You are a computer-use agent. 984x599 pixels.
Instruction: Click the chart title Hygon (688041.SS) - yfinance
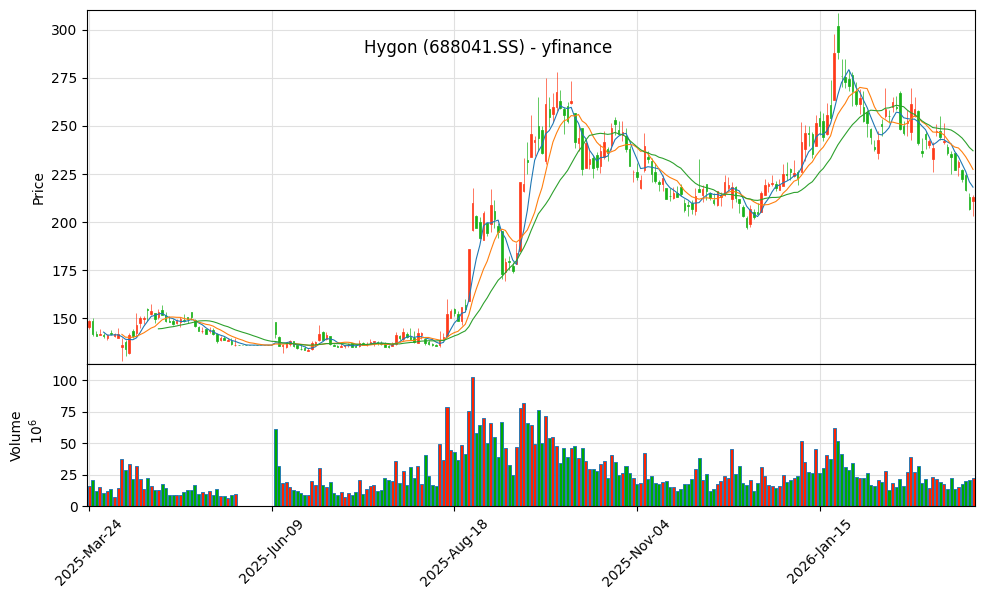click(488, 47)
